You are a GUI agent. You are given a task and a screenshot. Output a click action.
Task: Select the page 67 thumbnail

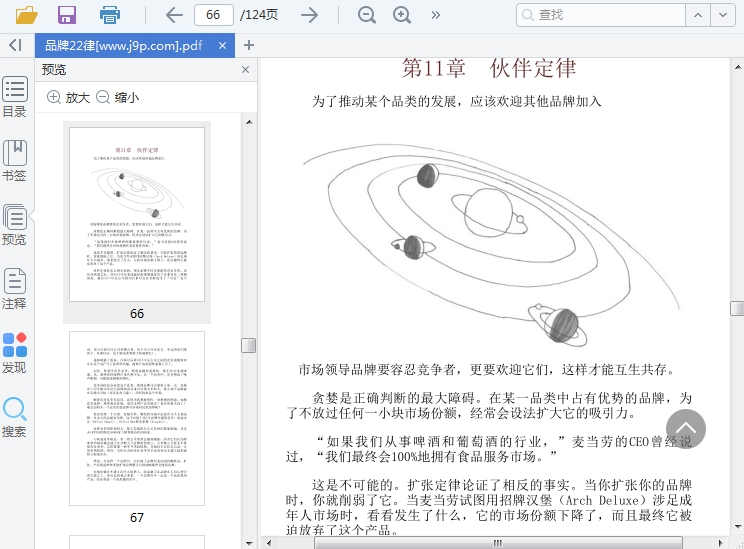tap(137, 419)
